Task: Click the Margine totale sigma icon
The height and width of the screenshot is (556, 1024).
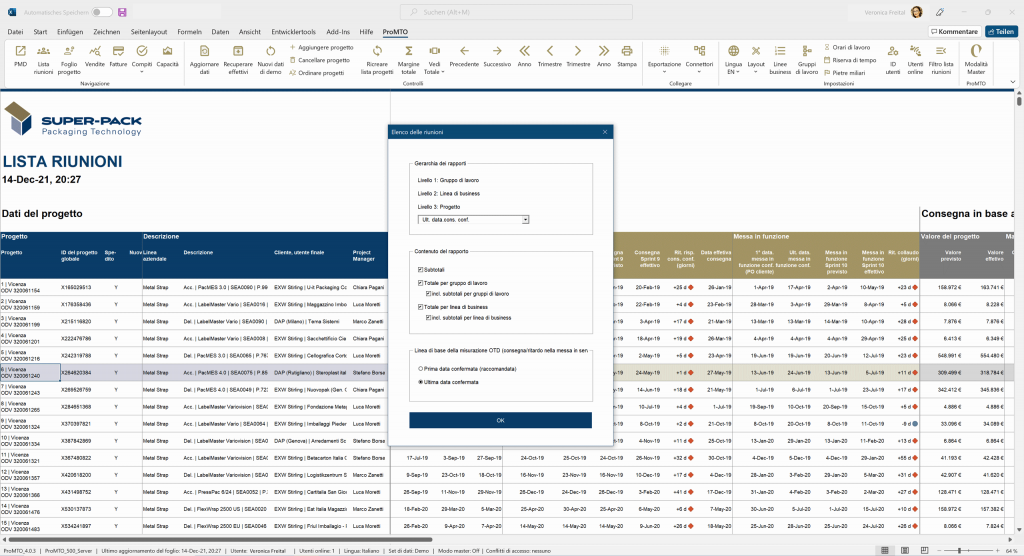Action: 409,56
